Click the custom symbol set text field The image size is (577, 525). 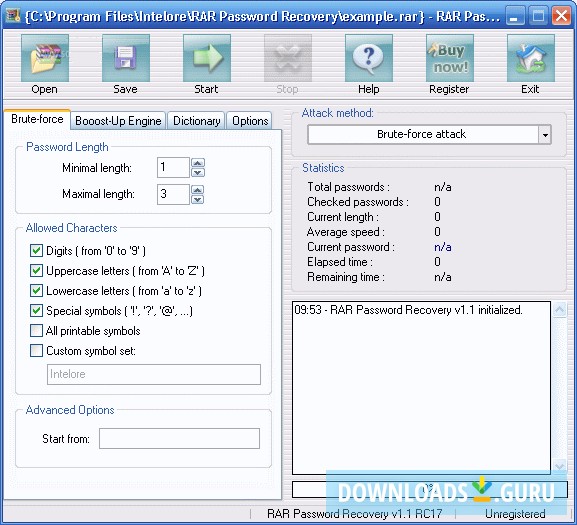pyautogui.click(x=154, y=374)
